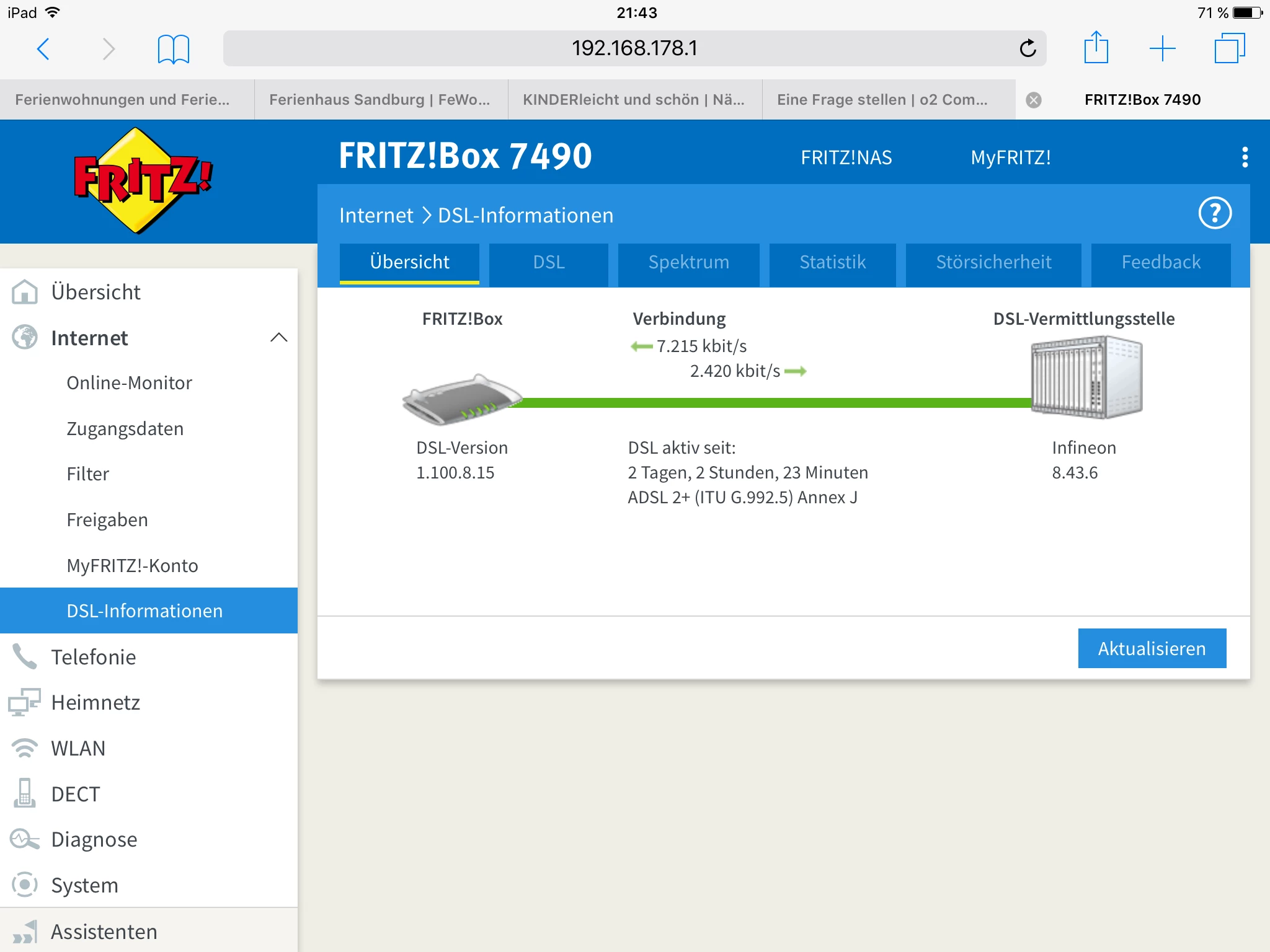Open Filter submenu item
The image size is (1270, 952).
149,474
